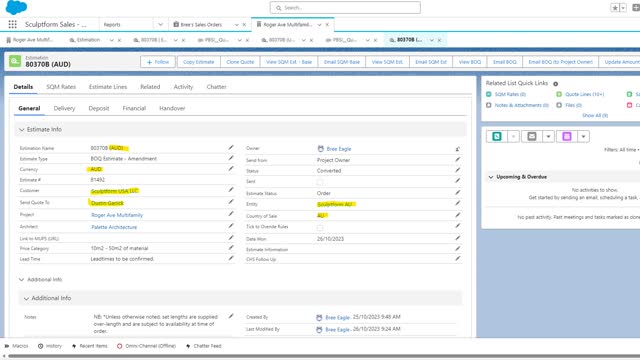This screenshot has width=640, height=360.
Task: Open navigation menu dropdown next to Reports
Action: [160, 24]
